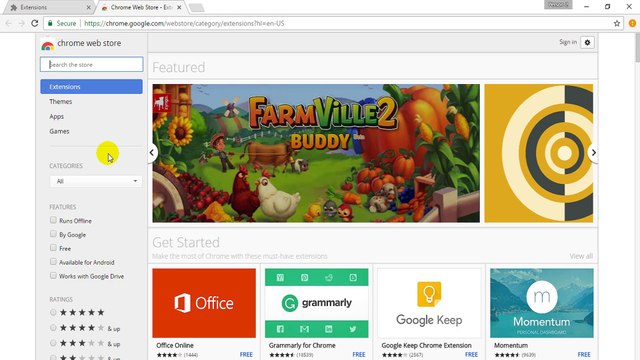Screen dimensions: 640x360
Task: Focus the Search the store field
Action: pyautogui.click(x=91, y=64)
